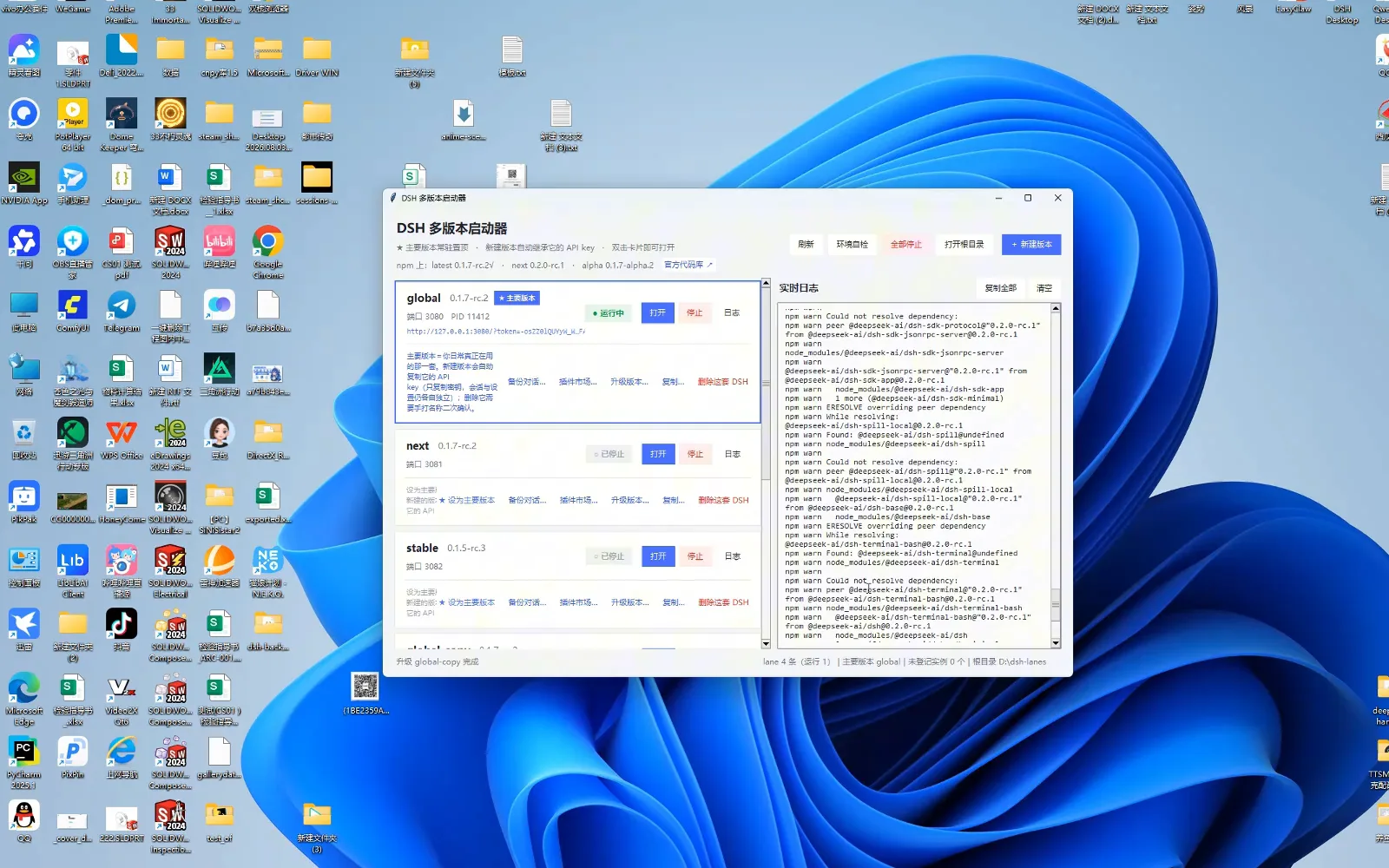
Task: Open the 网络 Network desktop icon
Action: pos(24,374)
